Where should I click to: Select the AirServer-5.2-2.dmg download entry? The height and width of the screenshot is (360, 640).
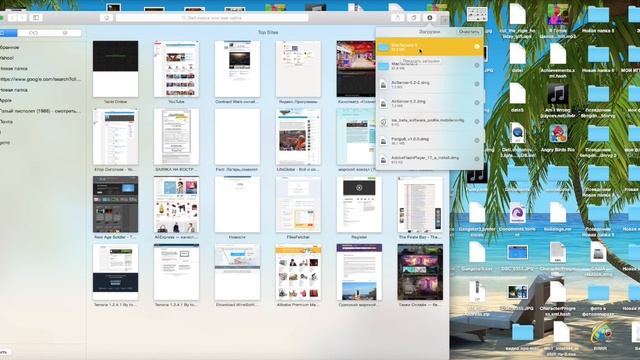coord(429,84)
